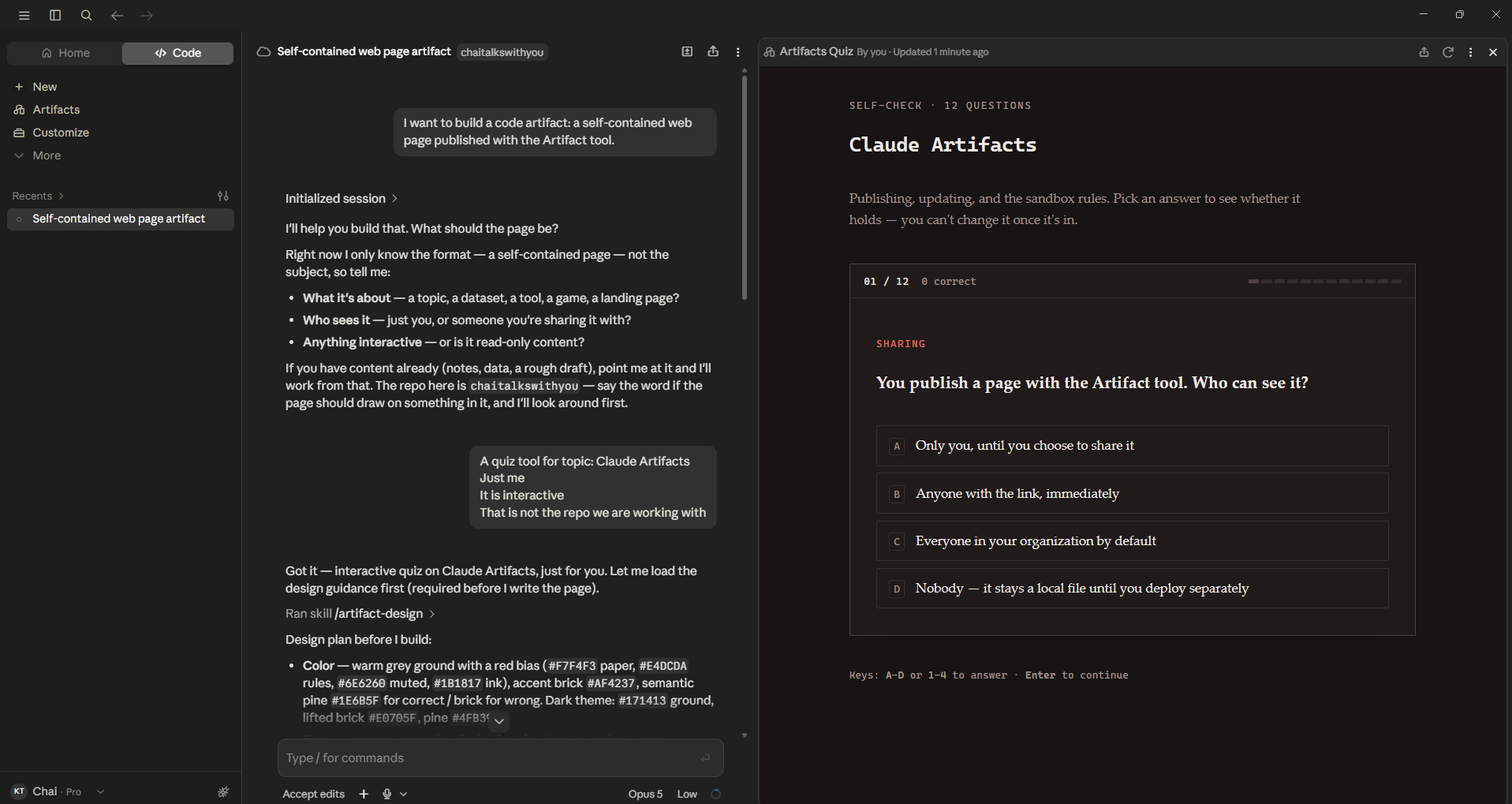Image resolution: width=1512 pixels, height=804 pixels.
Task: Open search with the magnifier icon
Action: (x=87, y=15)
